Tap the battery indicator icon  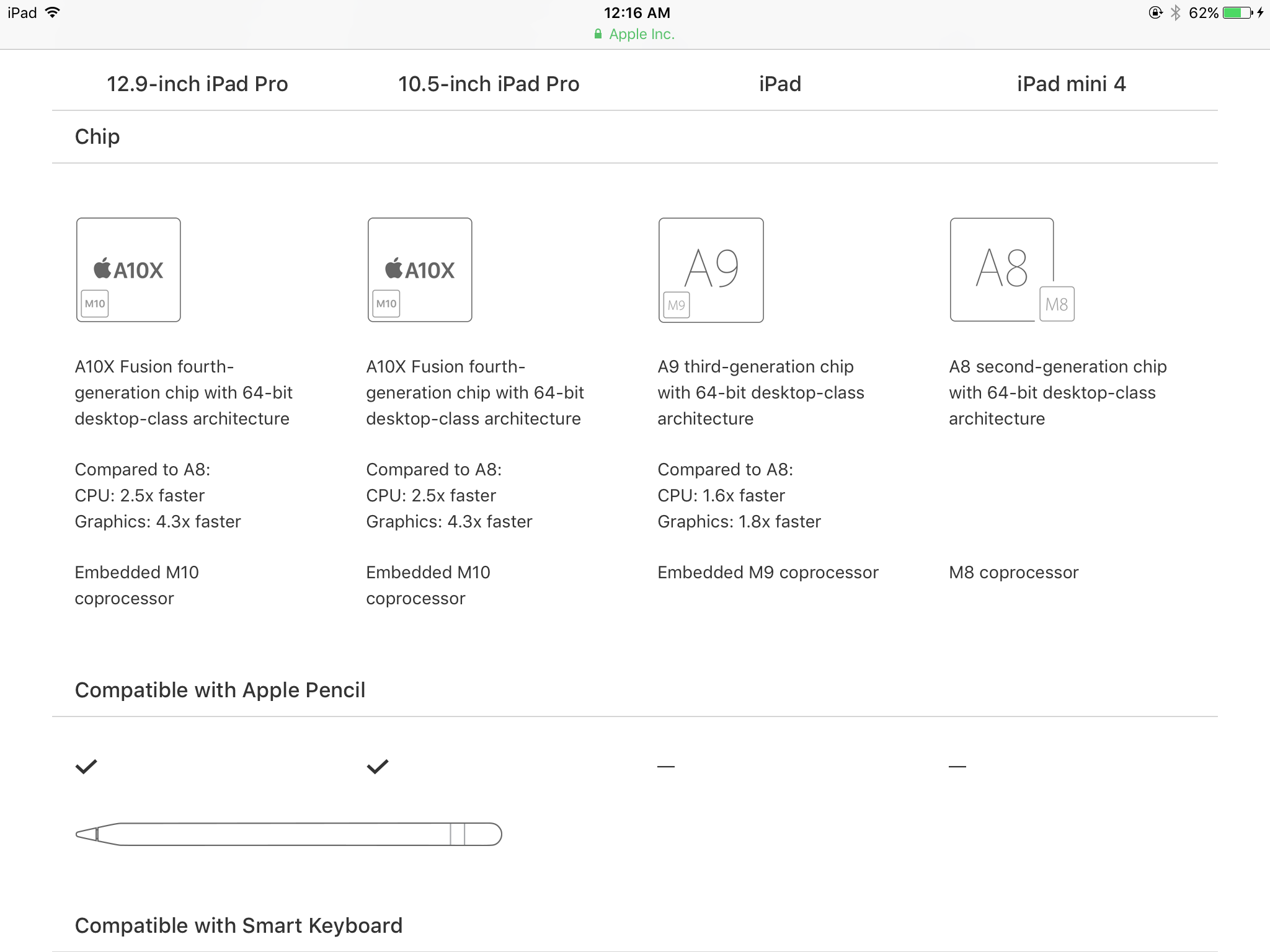coord(1238,12)
